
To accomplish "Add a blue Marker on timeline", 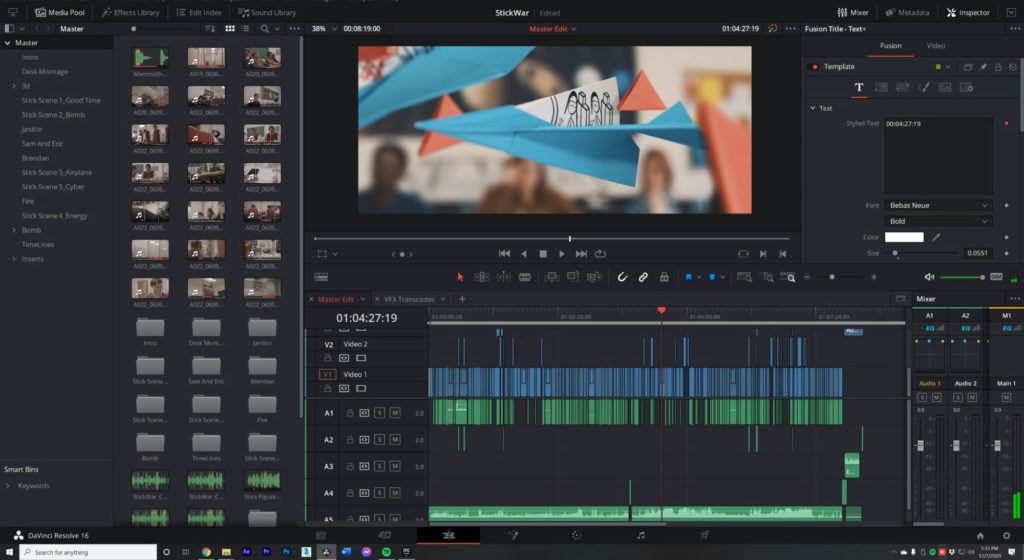I will click(712, 277).
